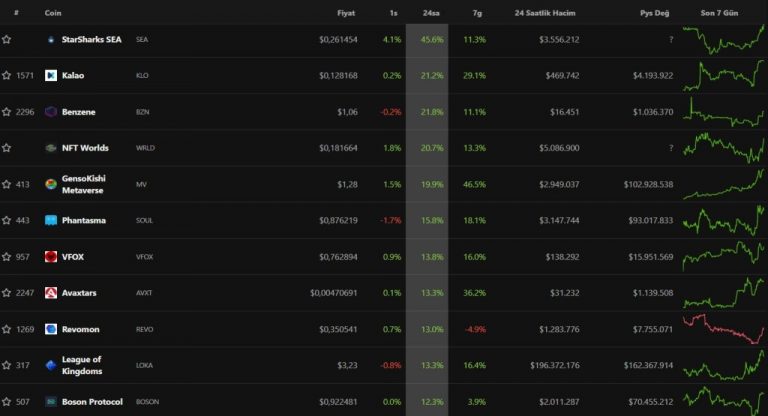768x416 pixels.
Task: Click the League of Kingdoms logo
Action: [51, 366]
